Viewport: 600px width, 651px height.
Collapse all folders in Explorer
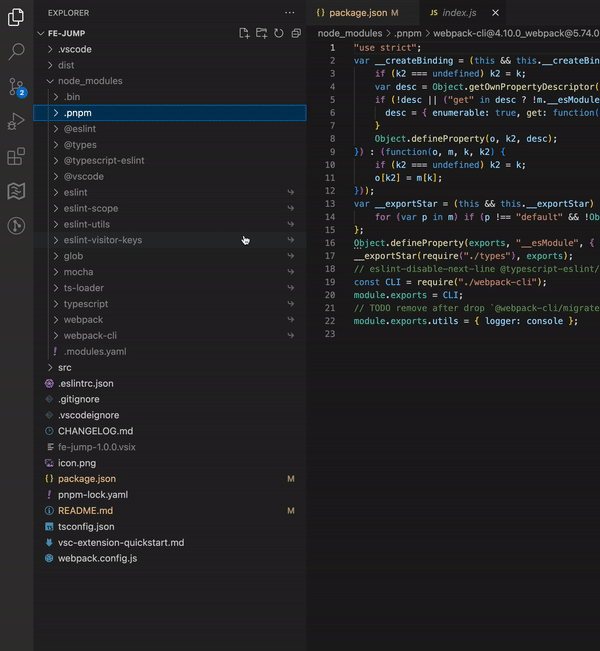pyautogui.click(x=296, y=33)
